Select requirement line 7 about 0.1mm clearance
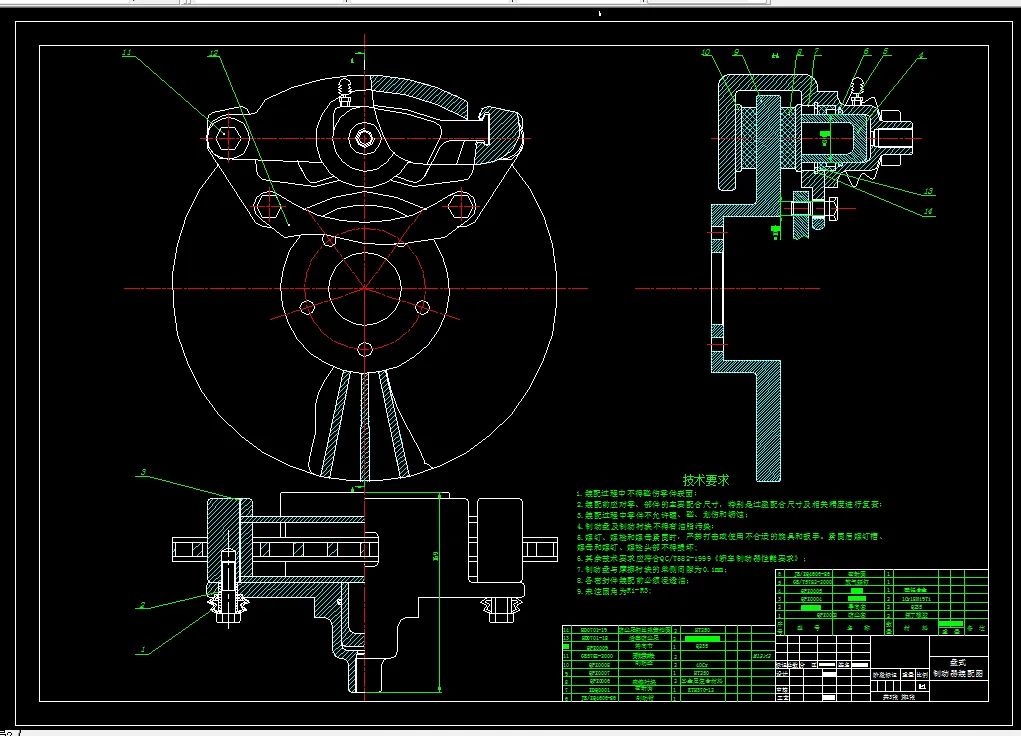Image resolution: width=1021 pixels, height=736 pixels. click(652, 569)
